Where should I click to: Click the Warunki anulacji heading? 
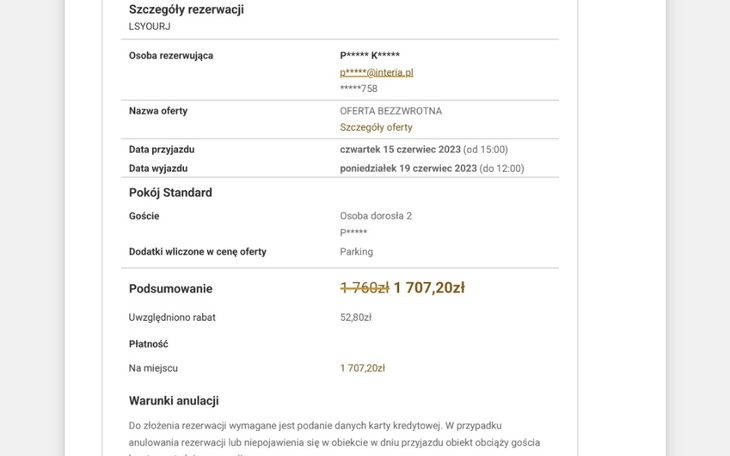click(x=174, y=401)
